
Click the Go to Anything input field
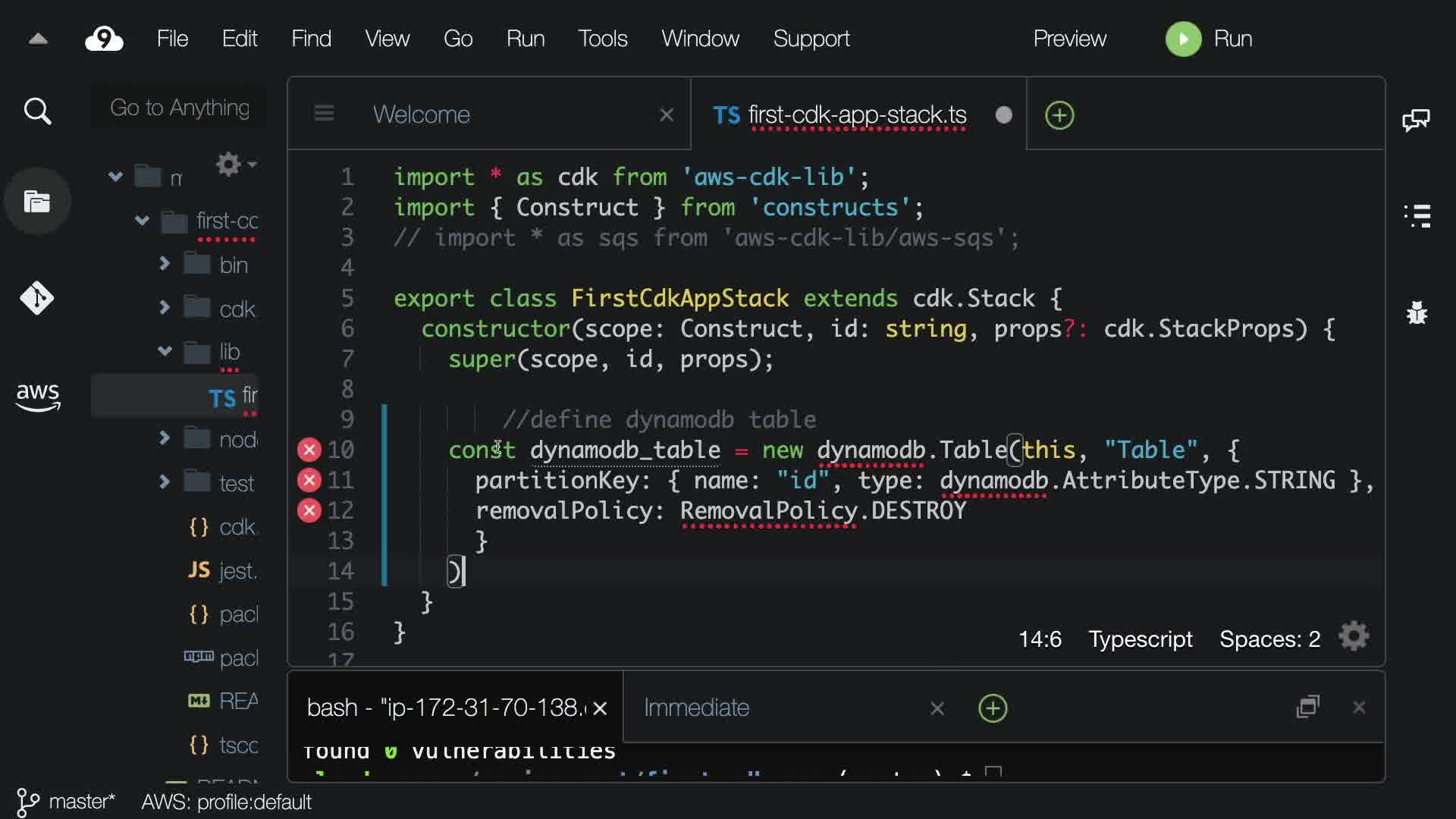click(180, 108)
